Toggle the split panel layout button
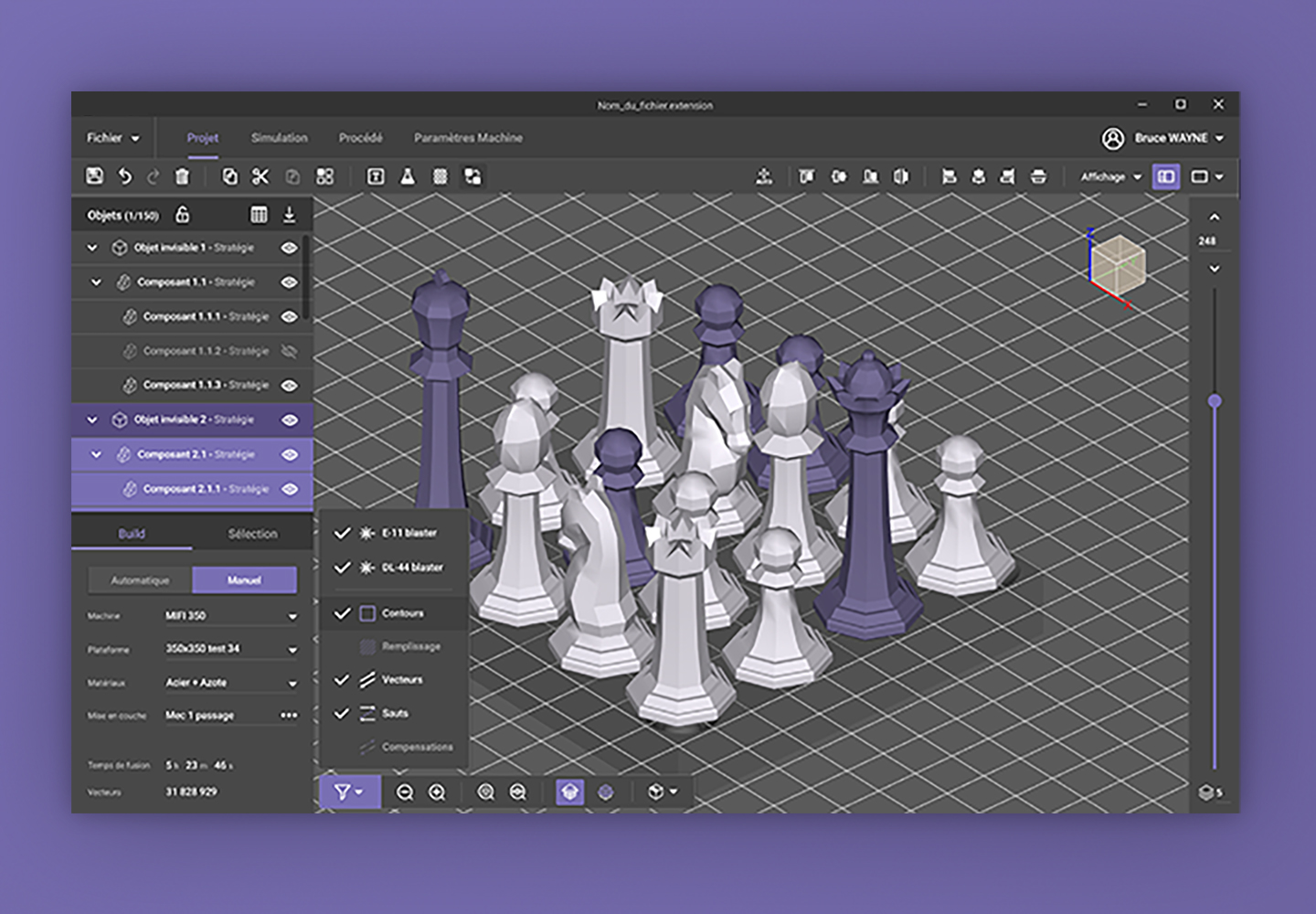Image resolution: width=1316 pixels, height=914 pixels. [1166, 176]
